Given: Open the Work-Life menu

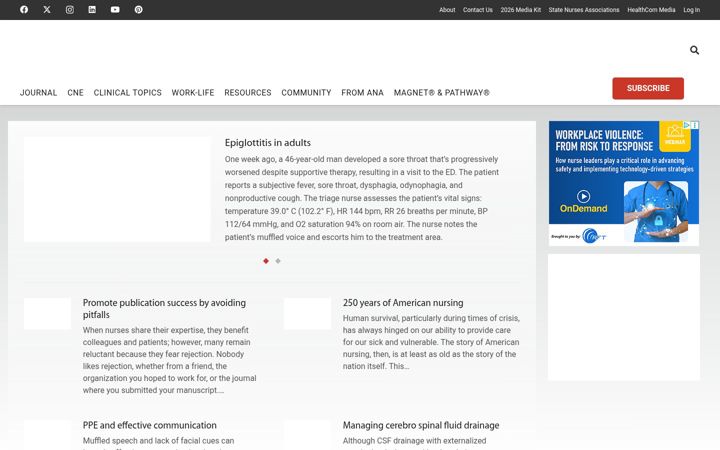Looking at the screenshot, I should point(193,93).
